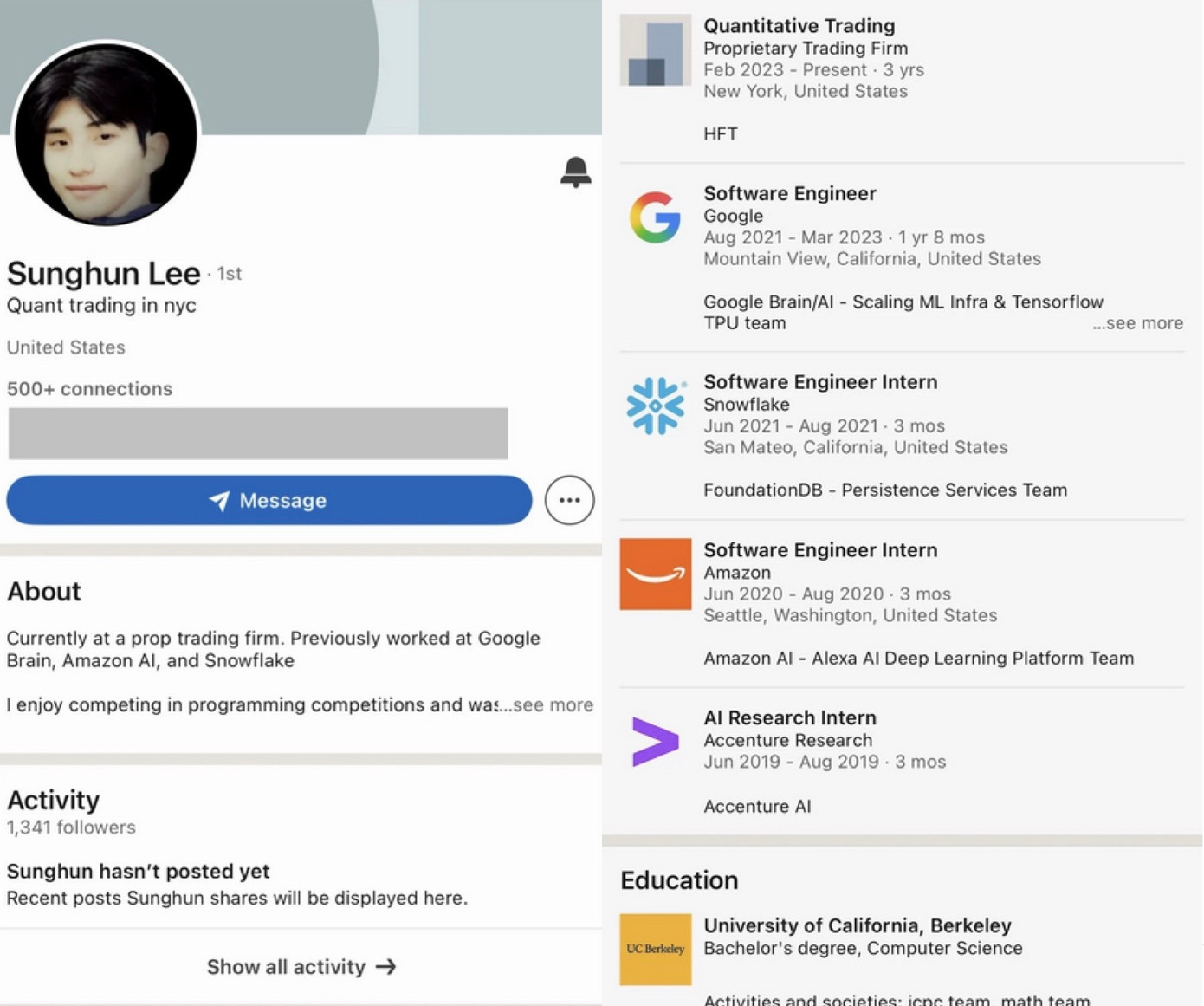Screen dimensions: 1204x1006
Task: Click the 1,341 followers count
Action: pyautogui.click(x=71, y=828)
